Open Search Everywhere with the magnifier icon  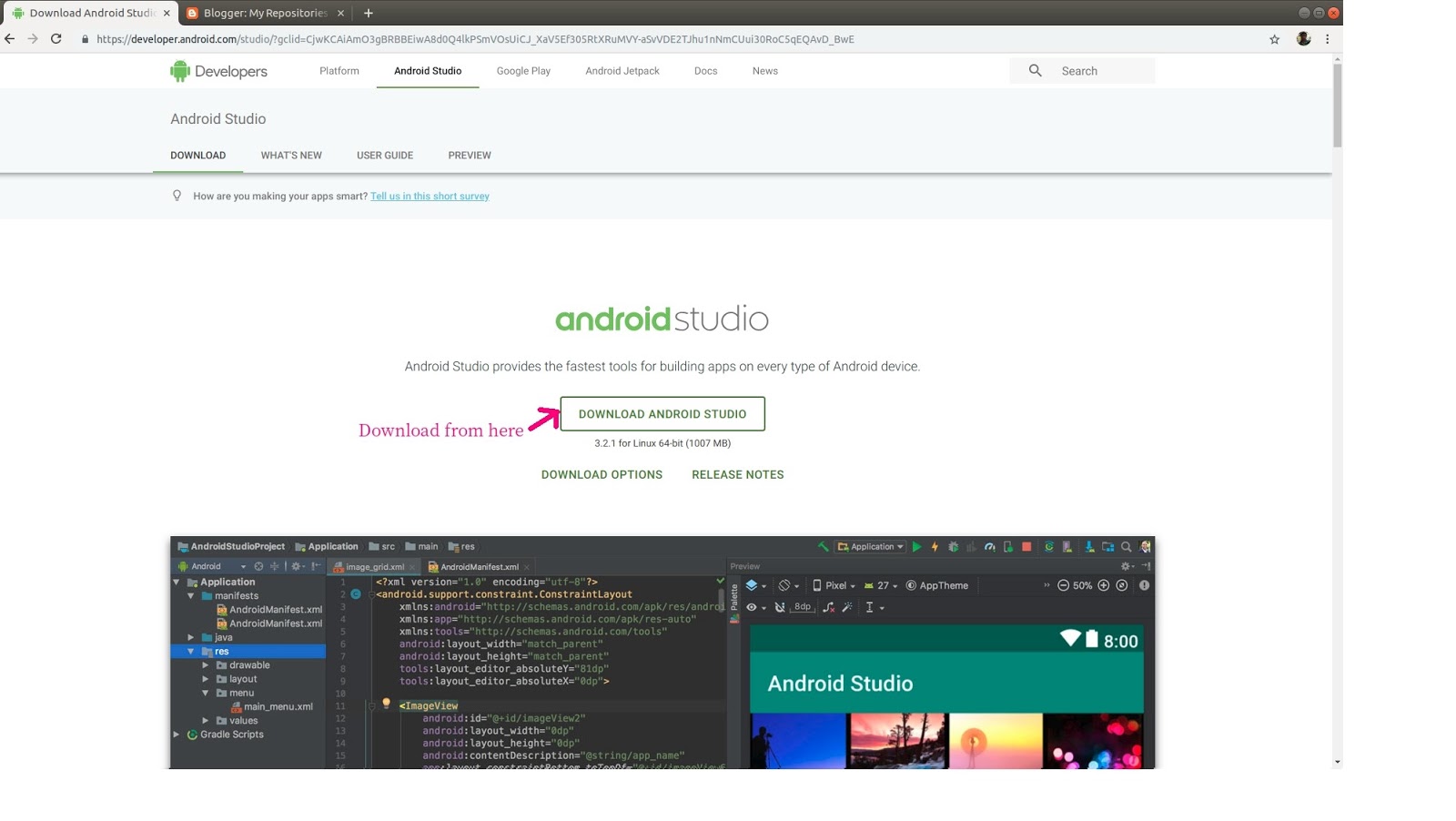(1127, 547)
